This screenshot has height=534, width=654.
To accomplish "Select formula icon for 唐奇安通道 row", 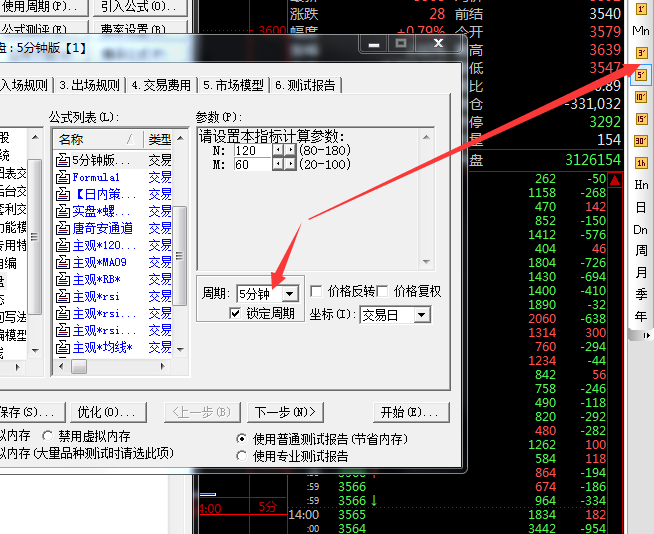I will pyautogui.click(x=63, y=228).
